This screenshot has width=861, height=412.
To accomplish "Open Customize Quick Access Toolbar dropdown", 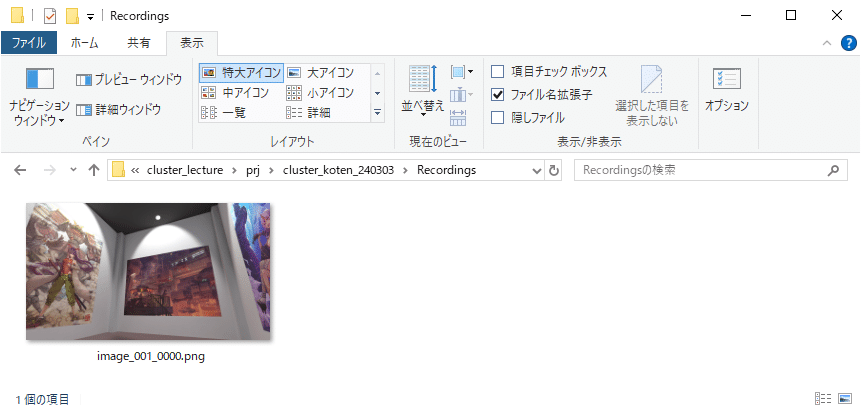I will [90, 16].
